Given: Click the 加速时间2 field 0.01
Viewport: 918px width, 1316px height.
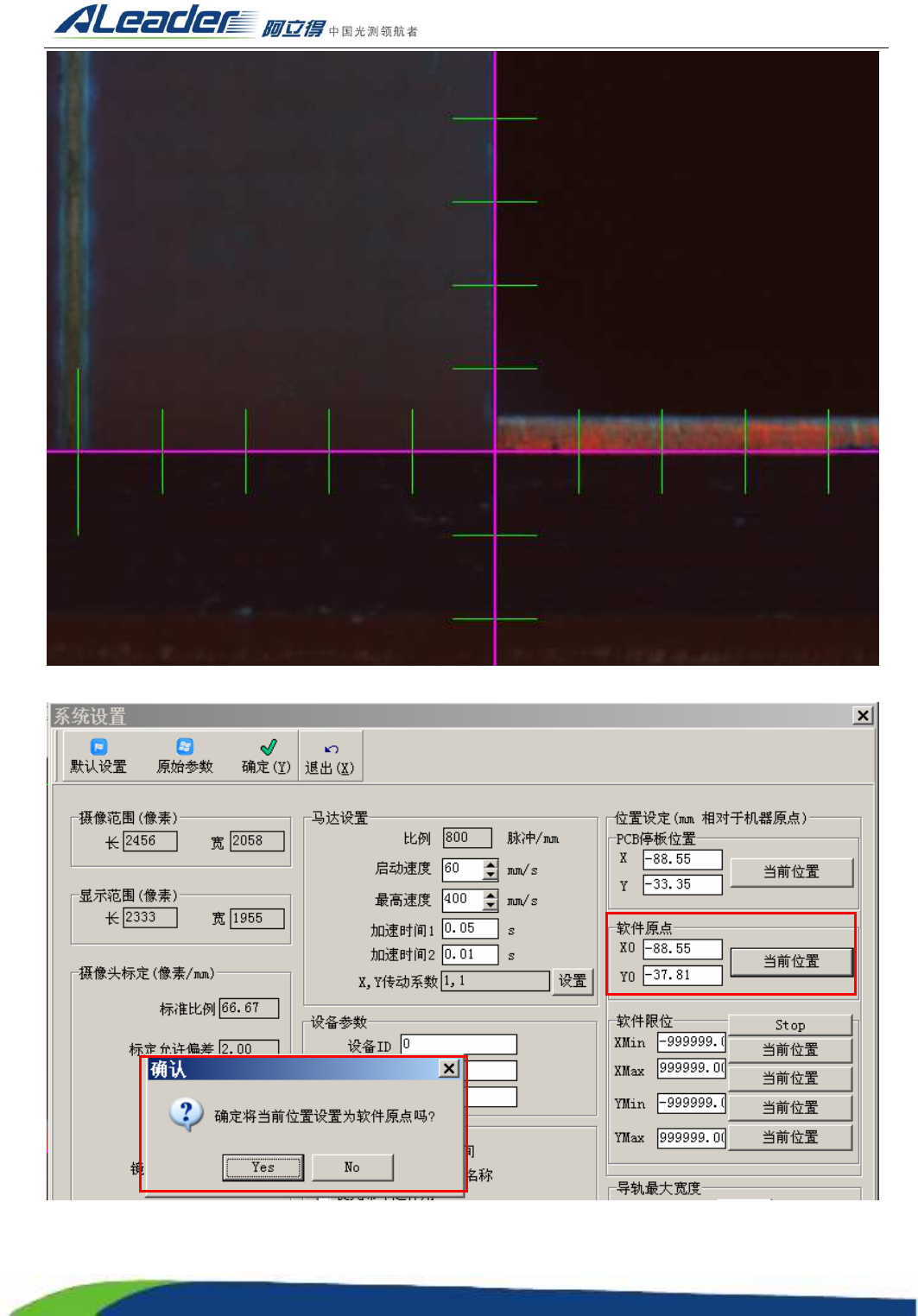Looking at the screenshot, I should tap(471, 954).
